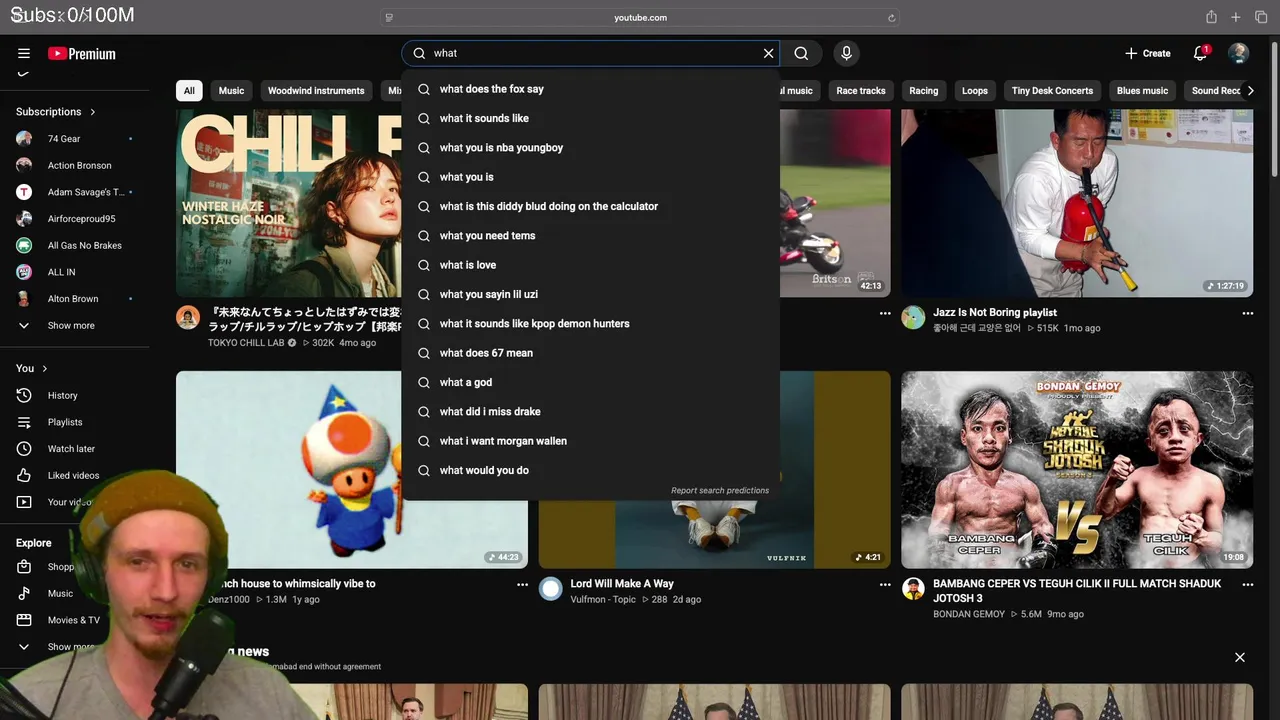The height and width of the screenshot is (720, 1280).
Task: Select the Race tracks chip
Action: point(861,91)
